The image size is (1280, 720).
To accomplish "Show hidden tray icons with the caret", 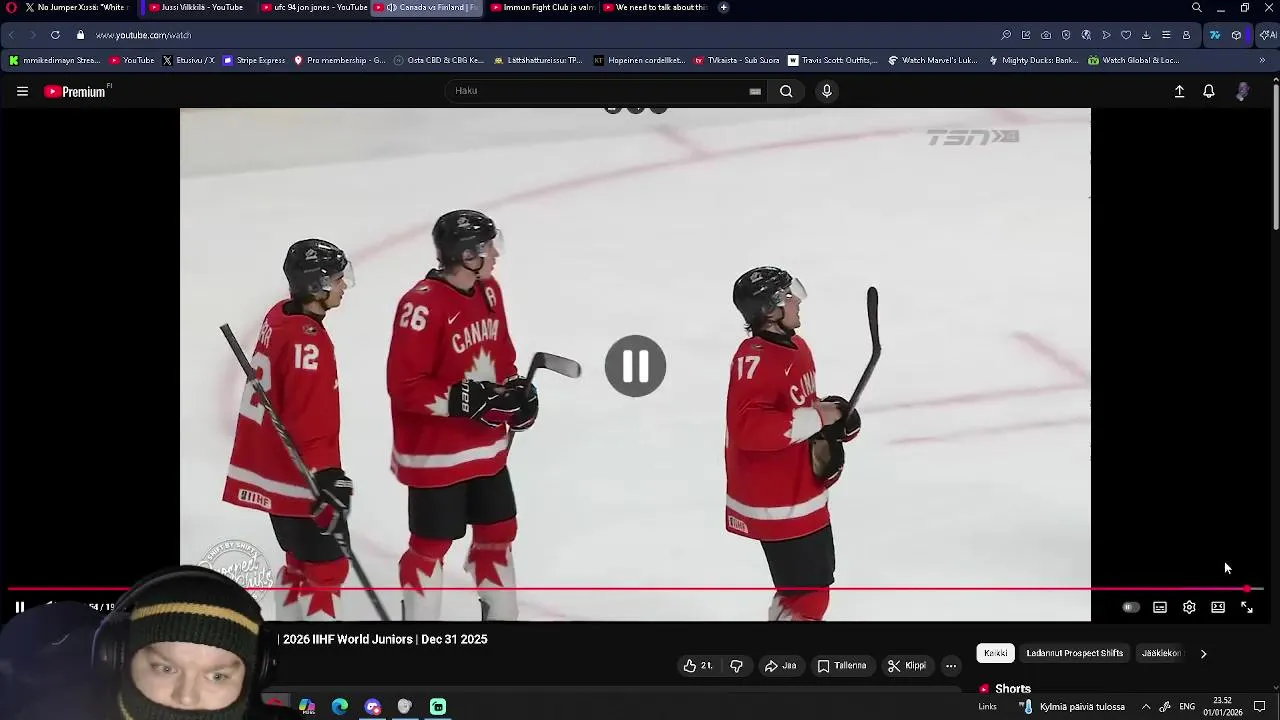I will [1146, 707].
